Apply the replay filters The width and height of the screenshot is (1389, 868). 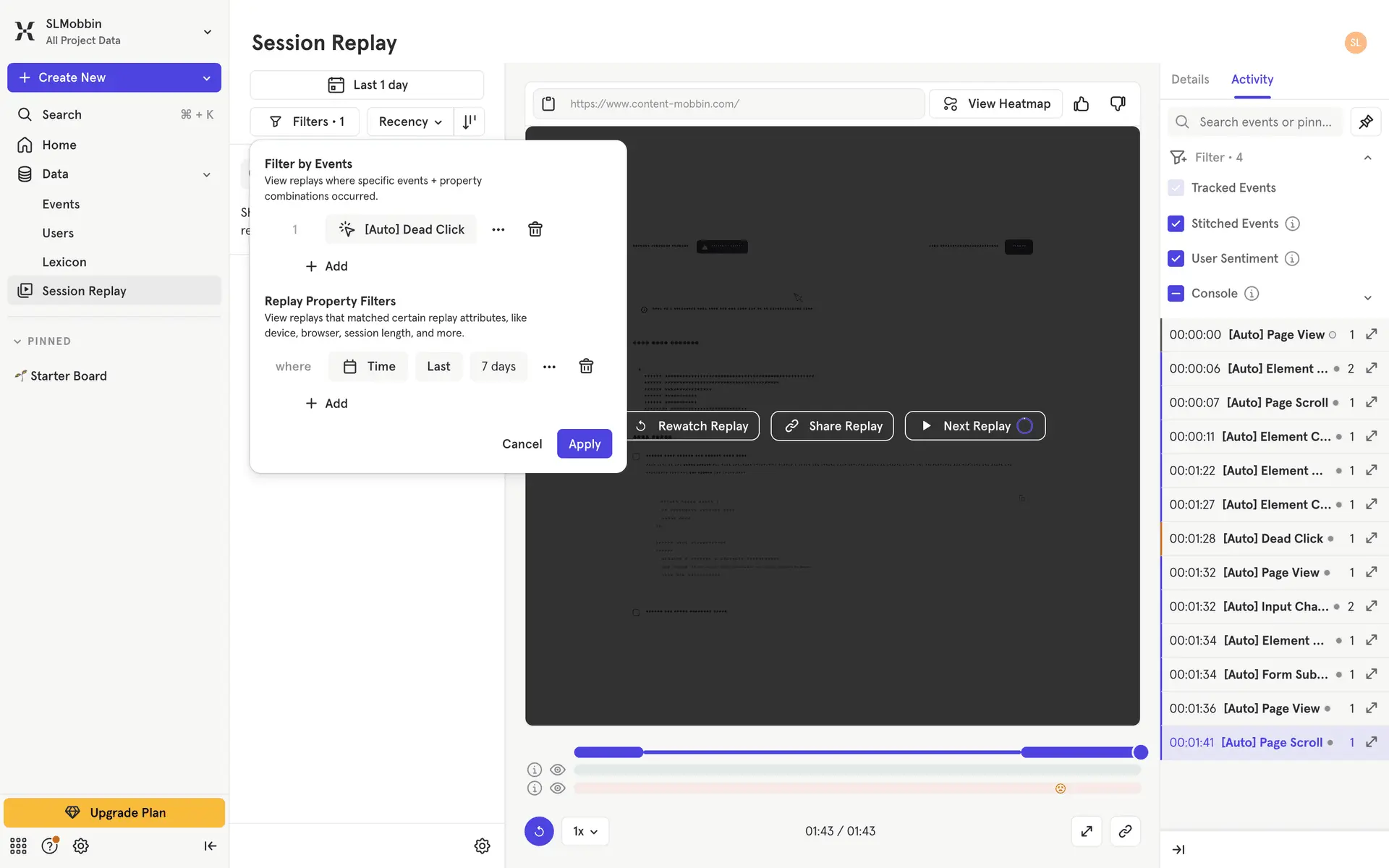pos(584,444)
